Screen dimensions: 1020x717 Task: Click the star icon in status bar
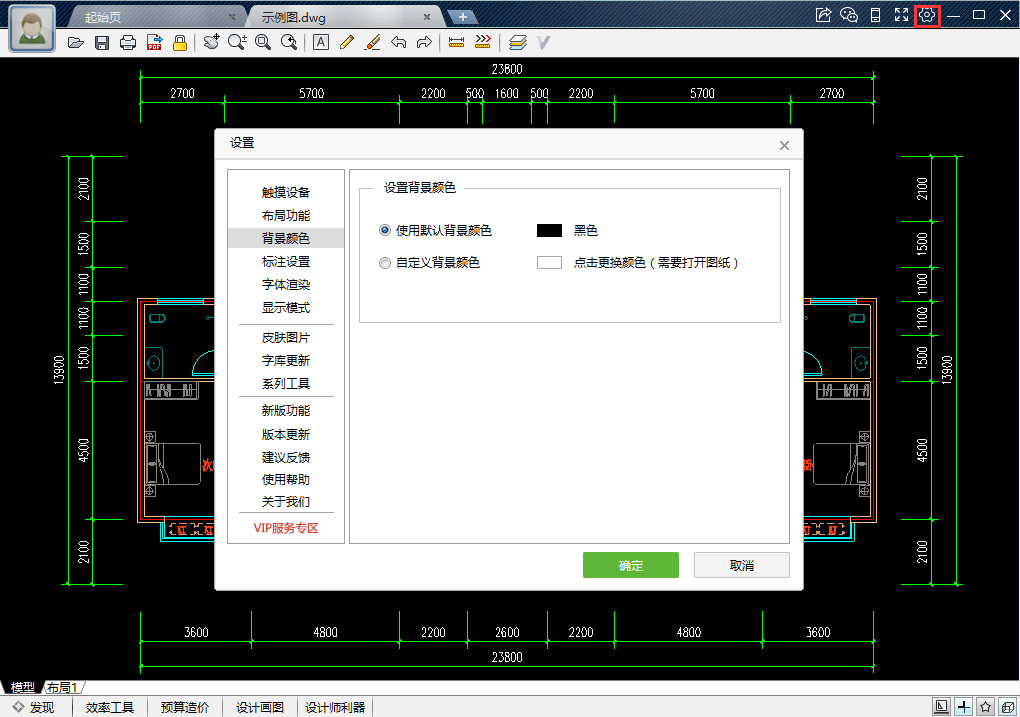pos(986,707)
